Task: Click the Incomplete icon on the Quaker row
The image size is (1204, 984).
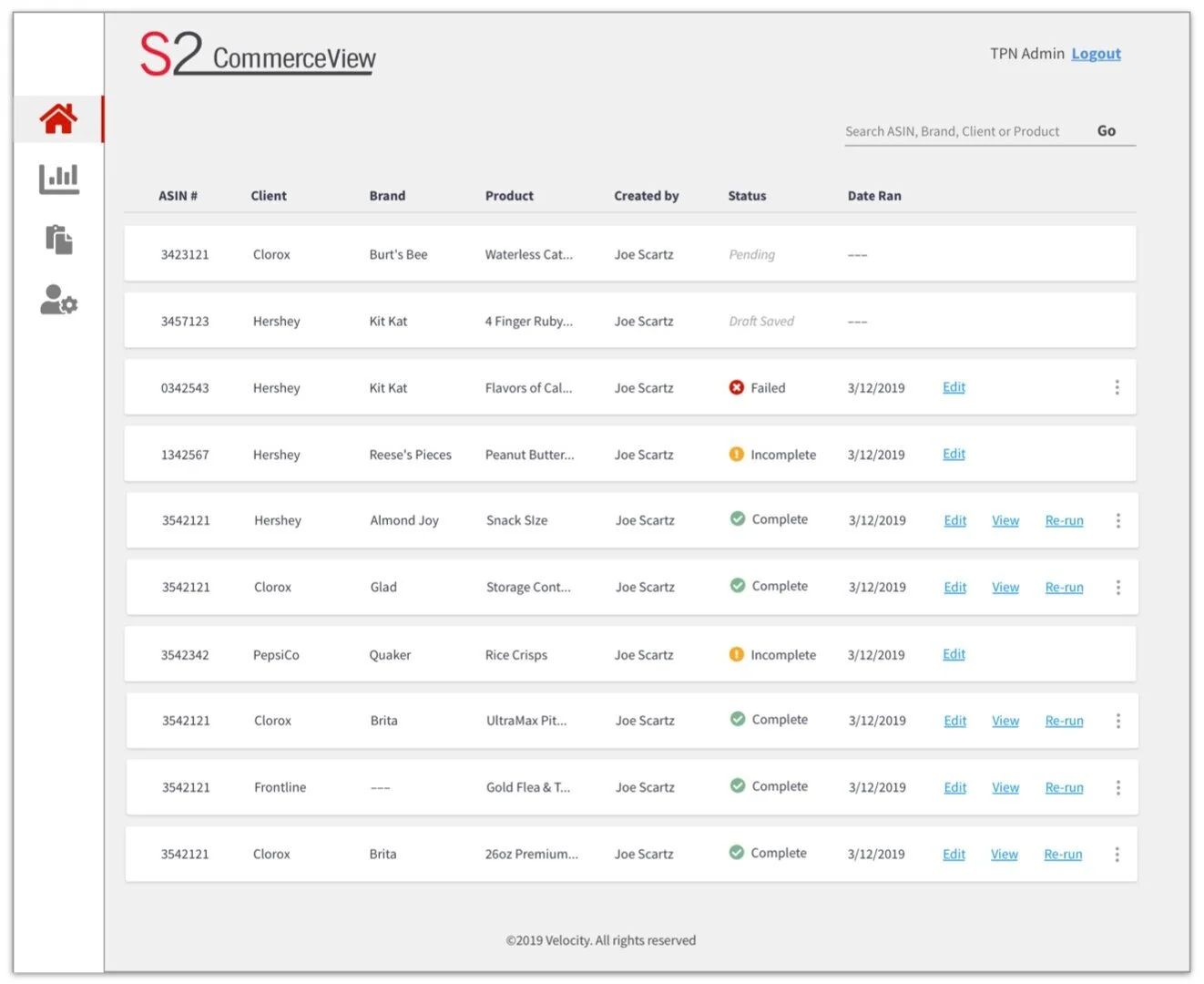Action: tap(736, 654)
